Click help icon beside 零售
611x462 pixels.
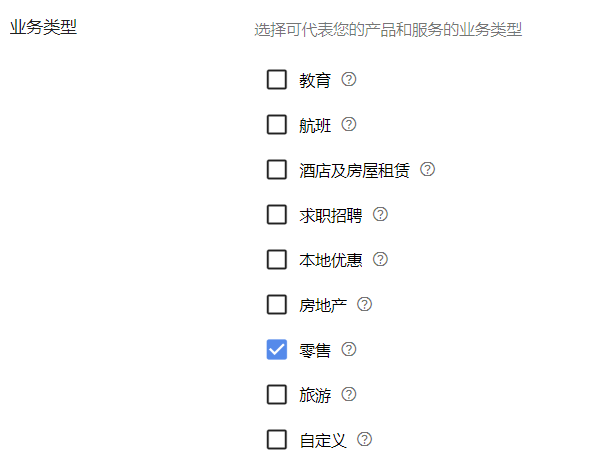tap(349, 349)
